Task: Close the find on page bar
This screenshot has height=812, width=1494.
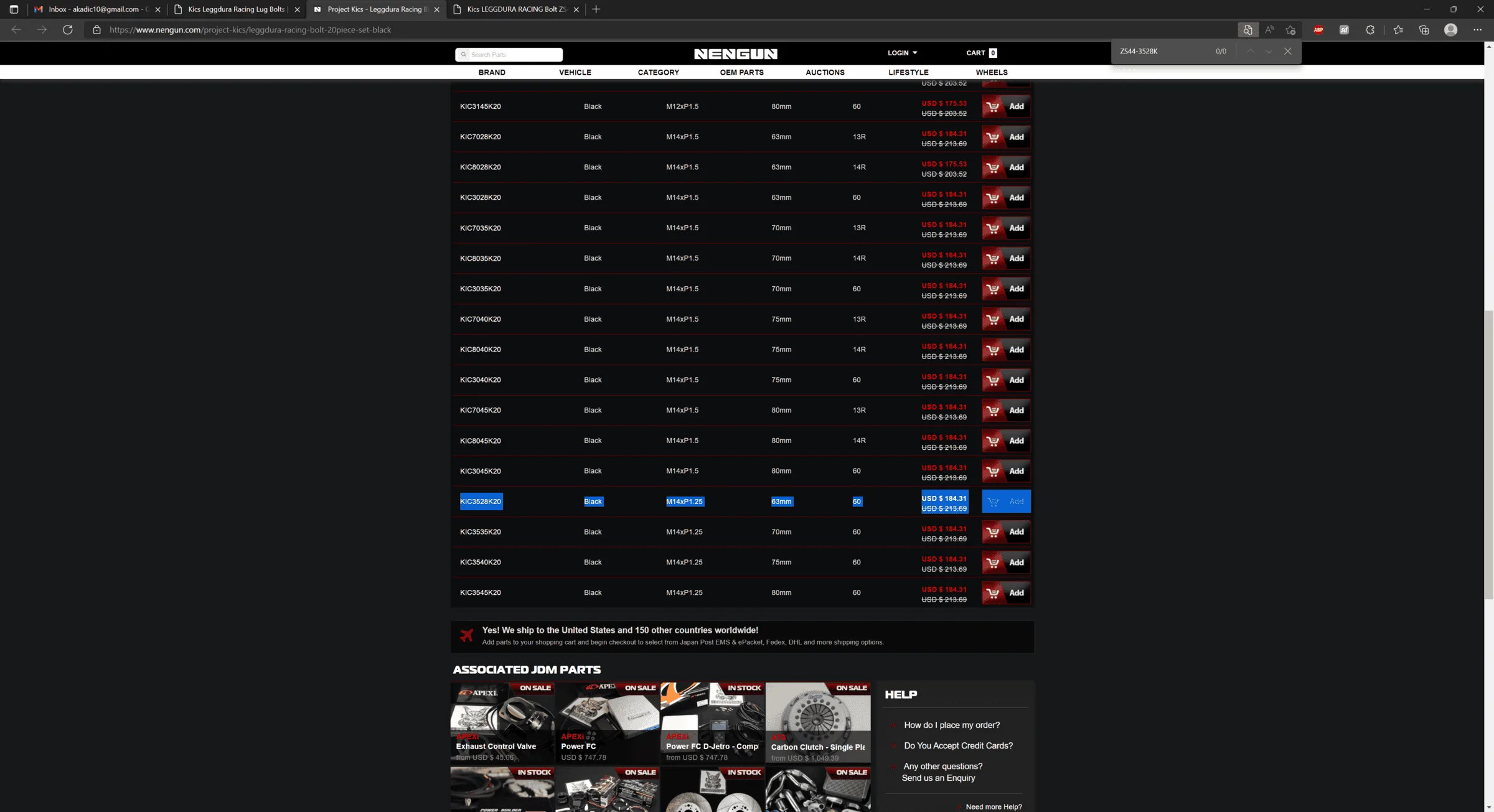Action: 1287,51
